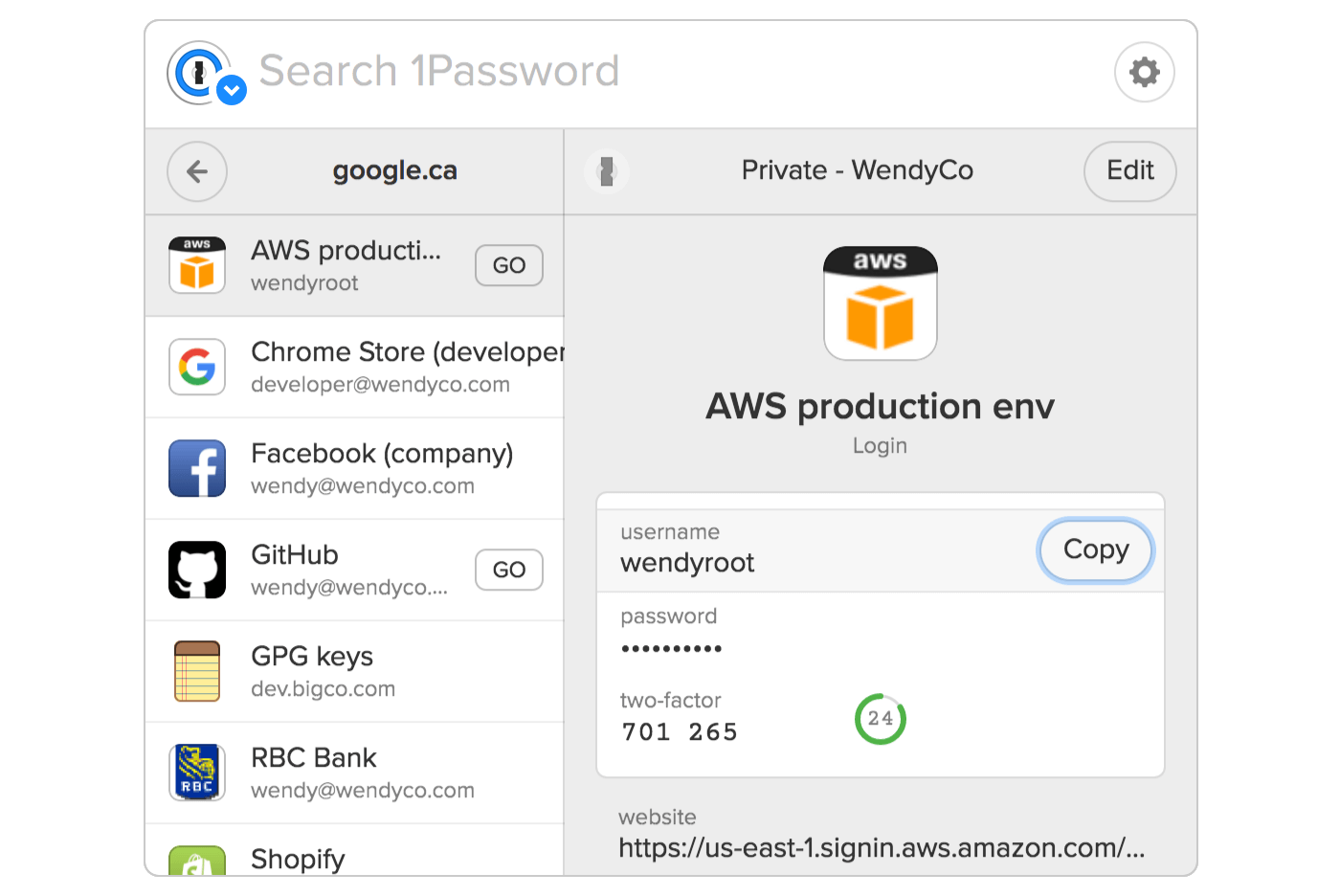Select the RBC Bank logo icon
This screenshot has height=896, width=1340.
(x=197, y=773)
